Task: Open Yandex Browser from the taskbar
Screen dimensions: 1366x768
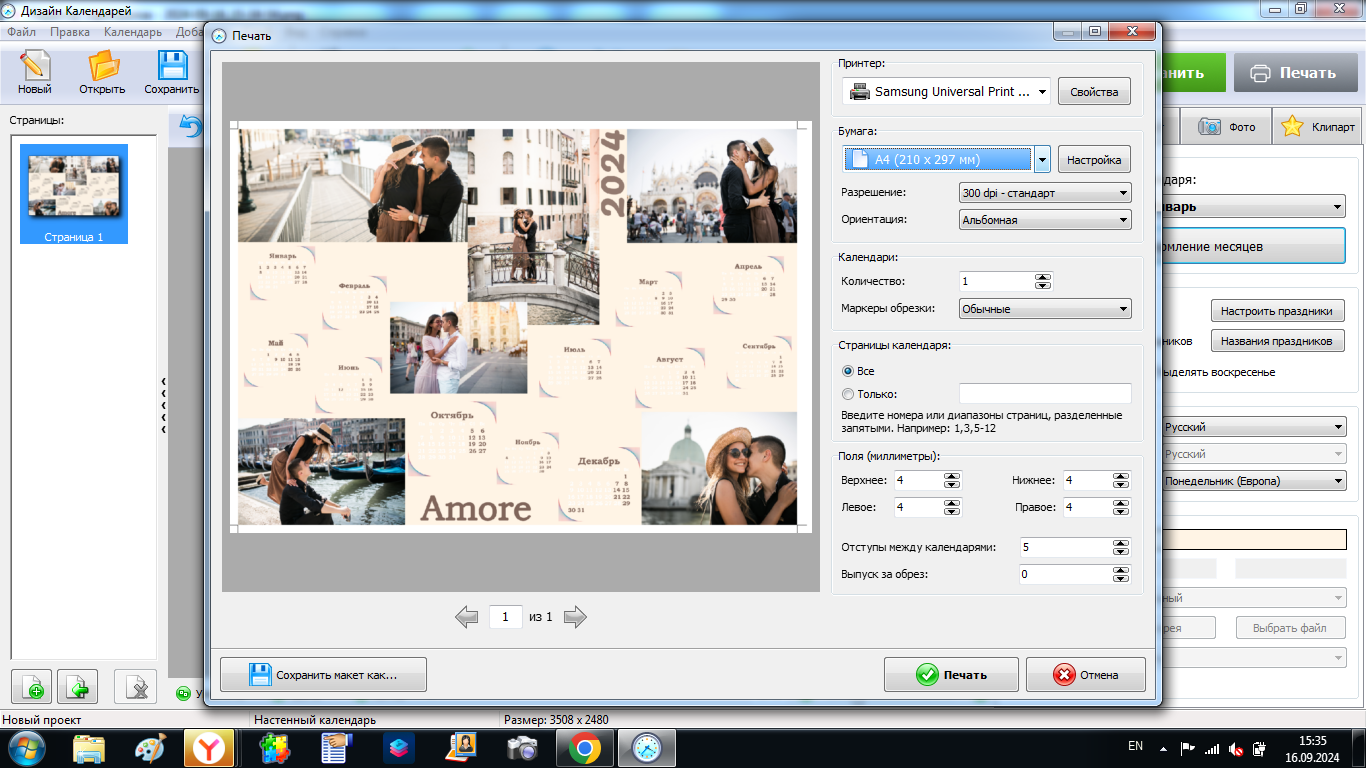Action: click(209, 748)
